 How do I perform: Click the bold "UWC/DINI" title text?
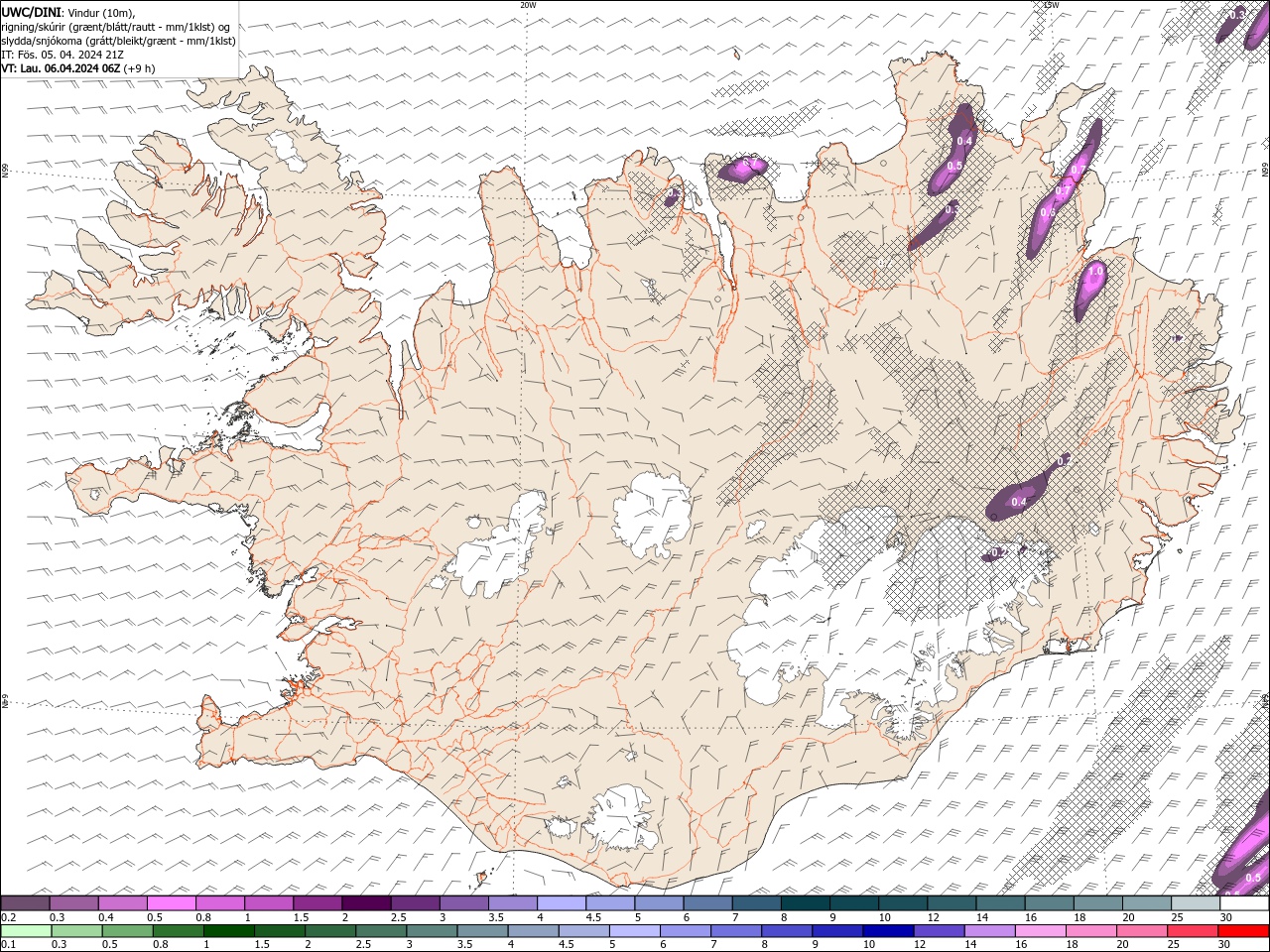[x=31, y=12]
